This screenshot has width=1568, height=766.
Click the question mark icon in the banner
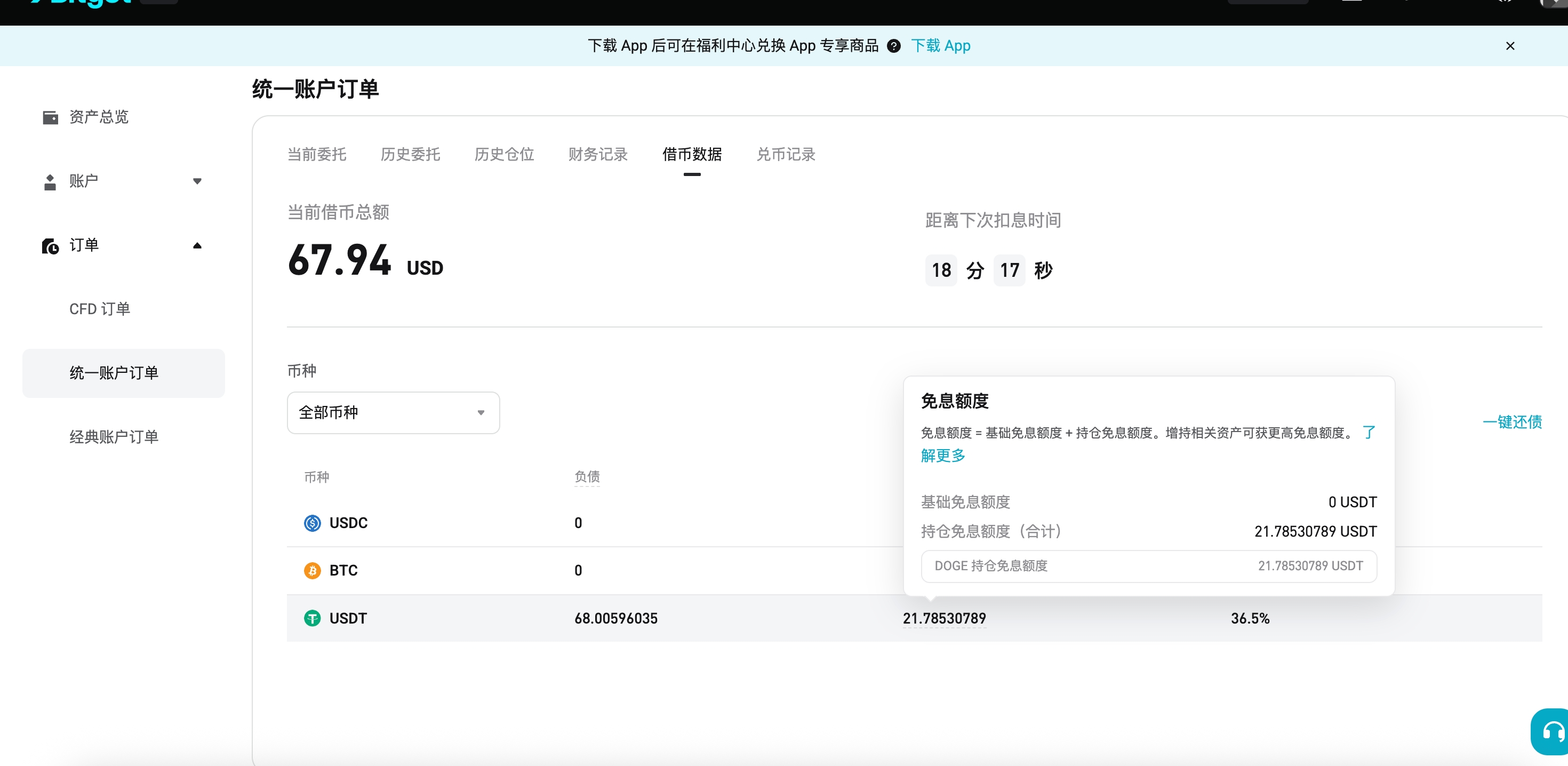click(x=893, y=46)
